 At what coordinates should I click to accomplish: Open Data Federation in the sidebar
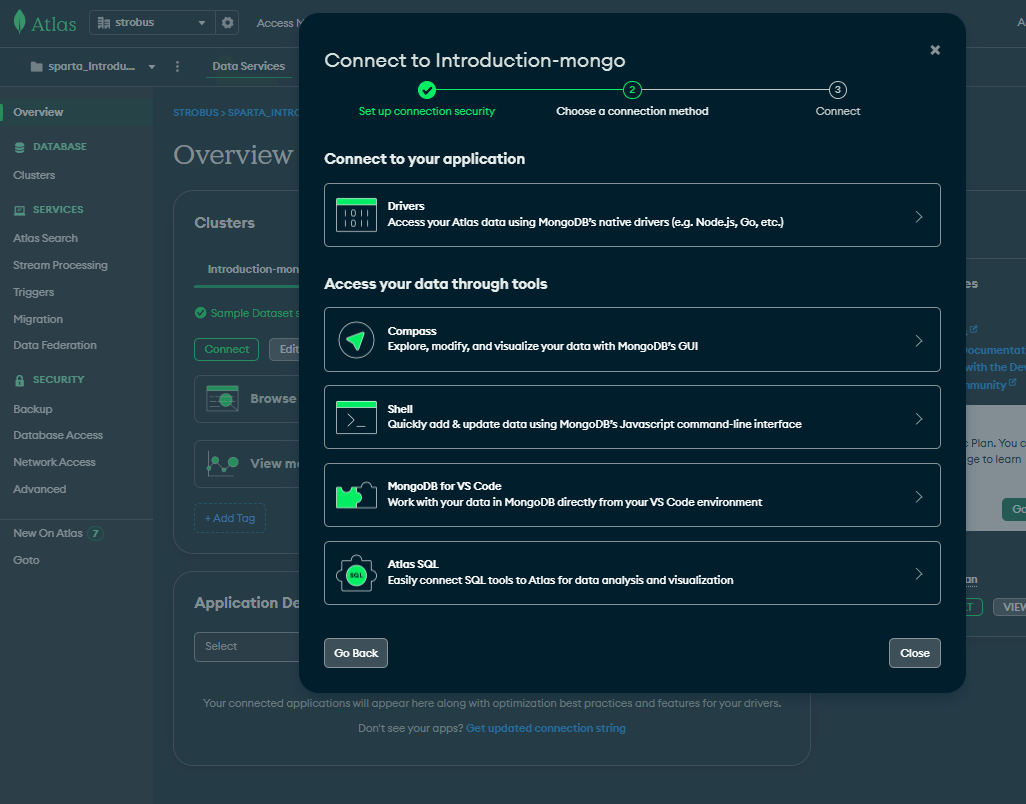[55, 345]
